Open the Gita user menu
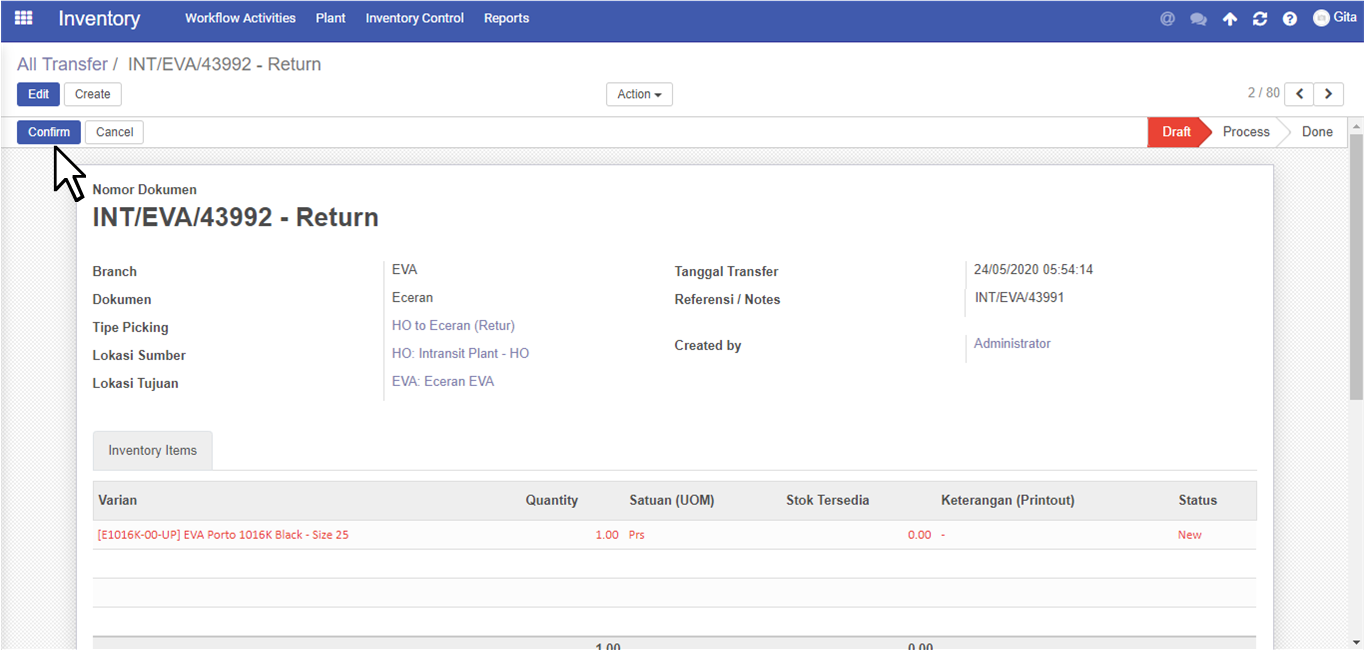Viewport: 1365px width, 651px height. 1335,18
